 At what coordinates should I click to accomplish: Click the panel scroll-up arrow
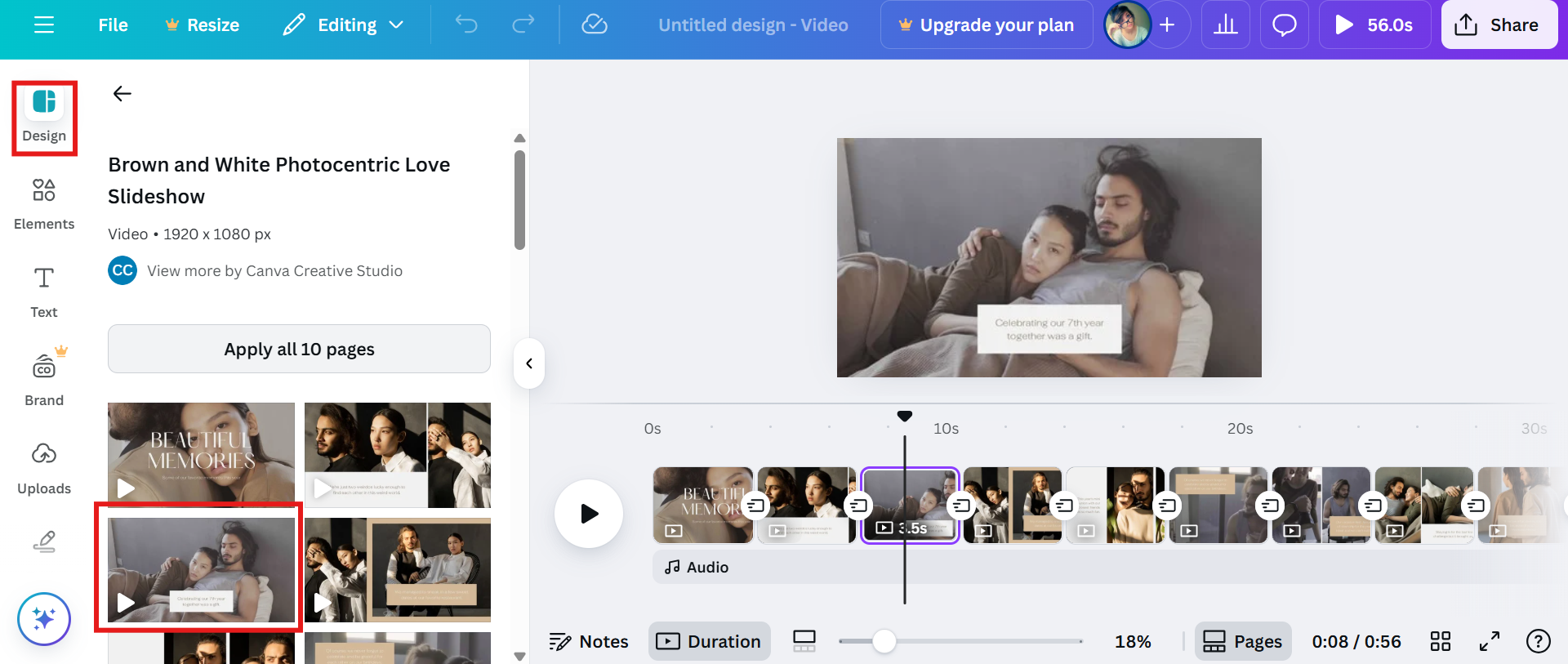tap(519, 138)
